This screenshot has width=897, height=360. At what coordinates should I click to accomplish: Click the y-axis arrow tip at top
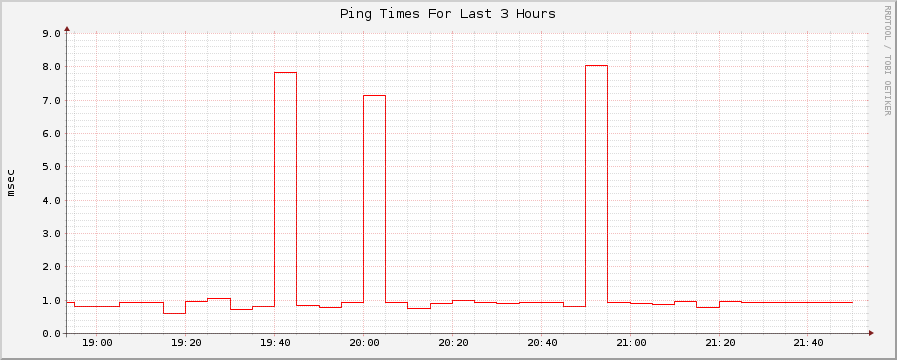click(x=67, y=28)
